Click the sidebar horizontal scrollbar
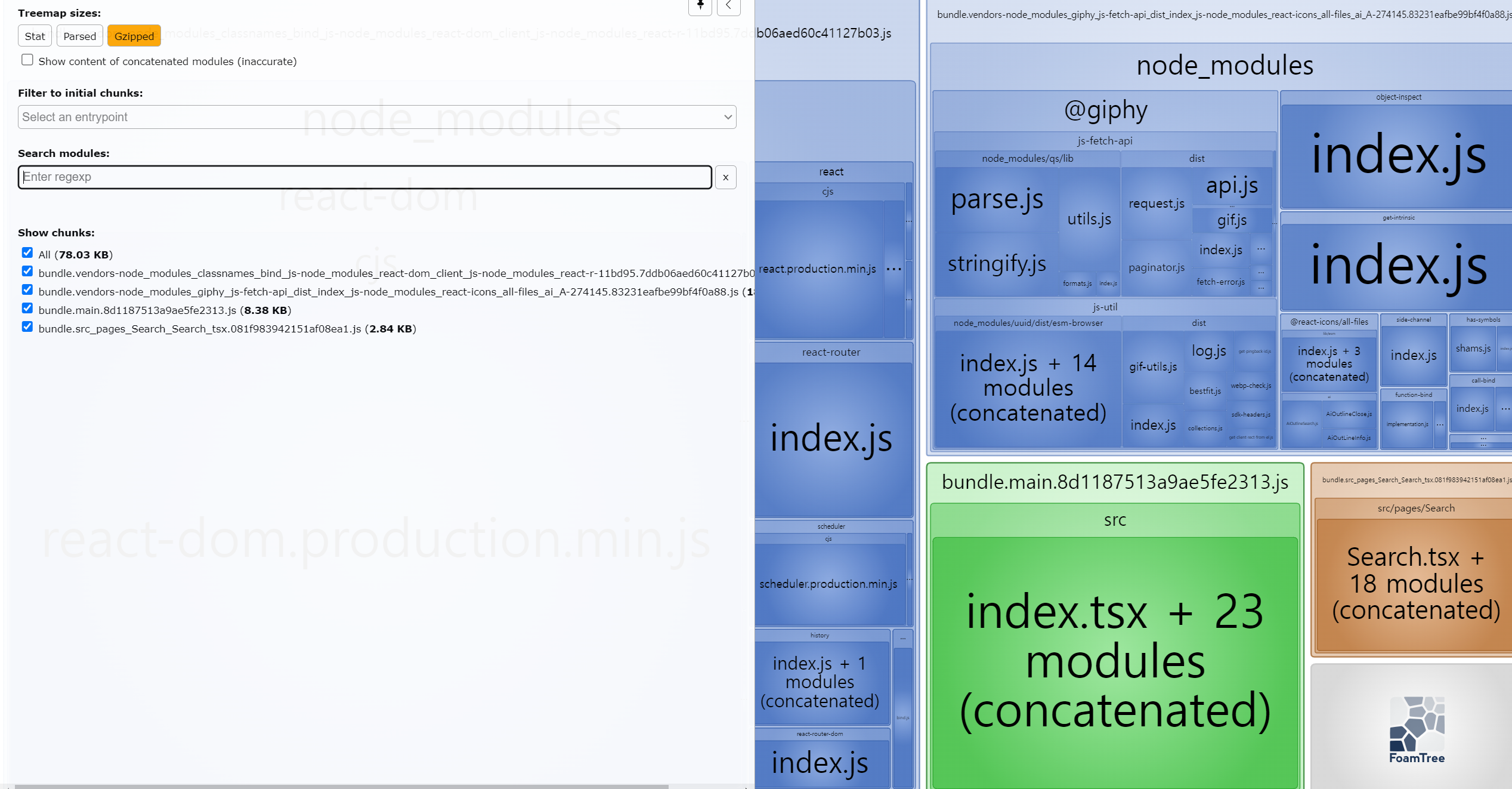Image resolution: width=1512 pixels, height=789 pixels. coord(341,786)
